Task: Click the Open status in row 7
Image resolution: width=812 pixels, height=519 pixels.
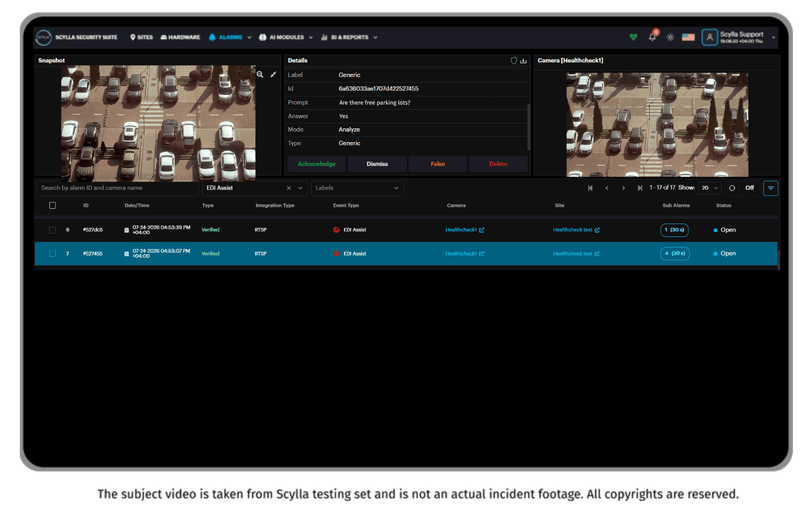Action: point(724,254)
